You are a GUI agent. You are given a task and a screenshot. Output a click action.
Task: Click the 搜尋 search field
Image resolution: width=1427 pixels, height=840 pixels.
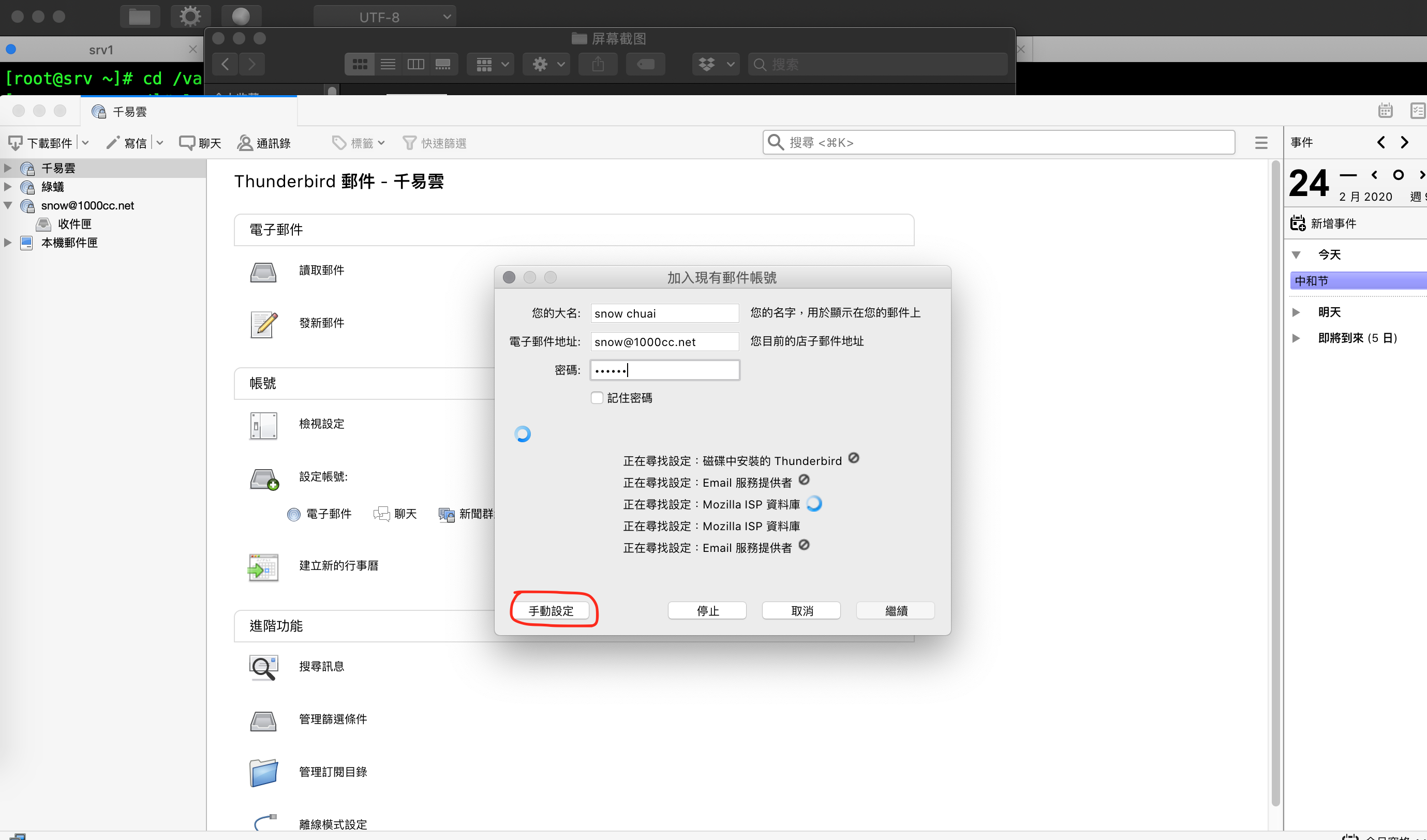point(999,143)
